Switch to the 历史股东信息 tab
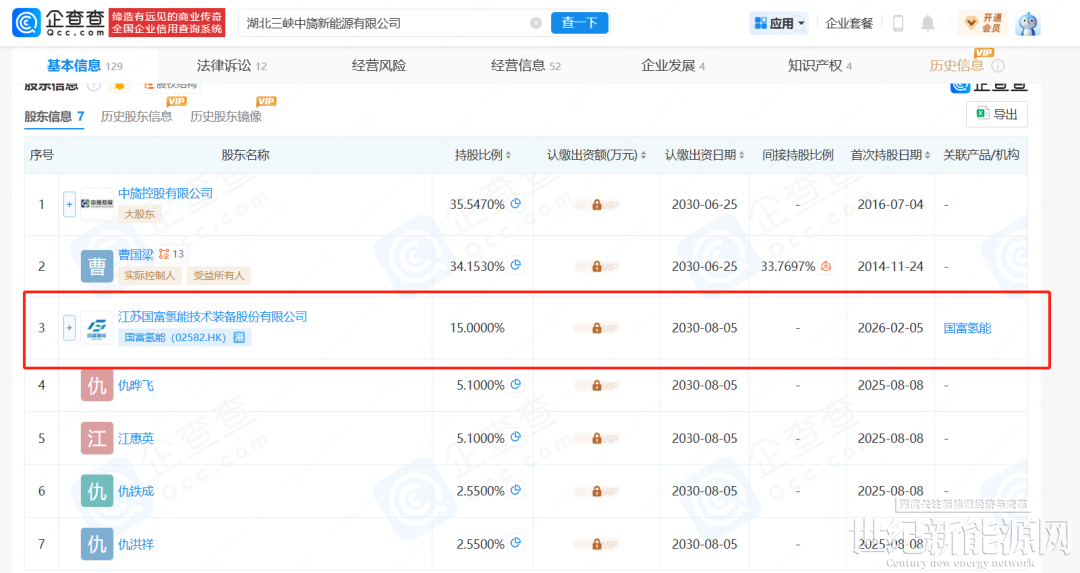 point(136,116)
